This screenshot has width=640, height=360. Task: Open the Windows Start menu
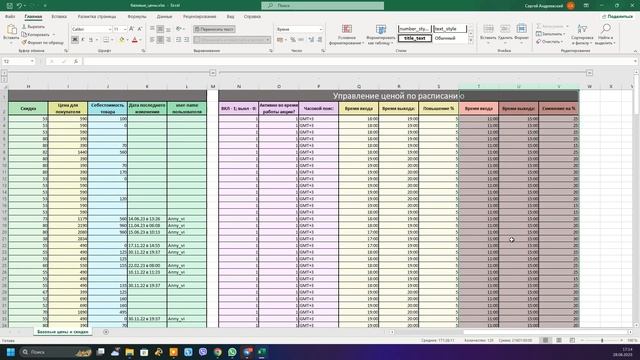[11, 352]
